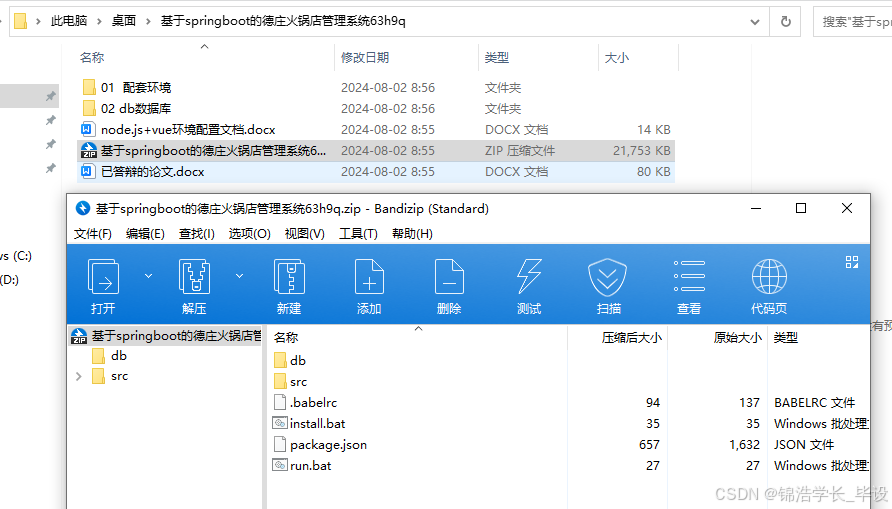Select the 02 db数据库 folder
Screen dimensions: 892x509
(376, 109)
